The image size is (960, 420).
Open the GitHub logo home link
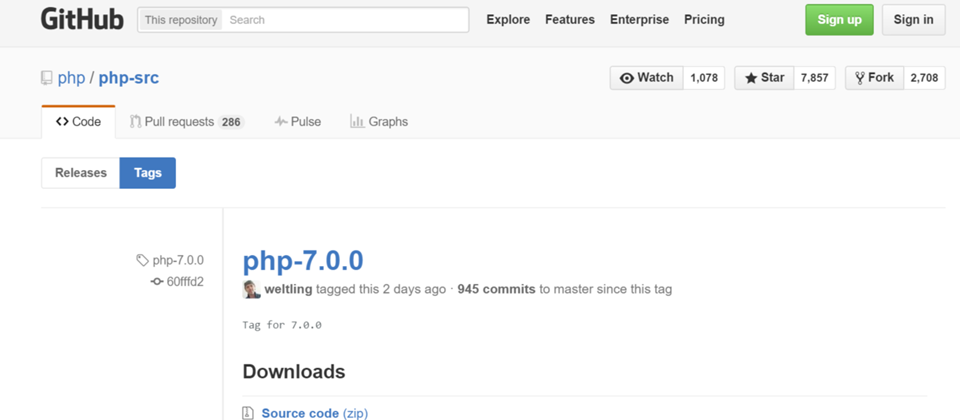point(82,20)
